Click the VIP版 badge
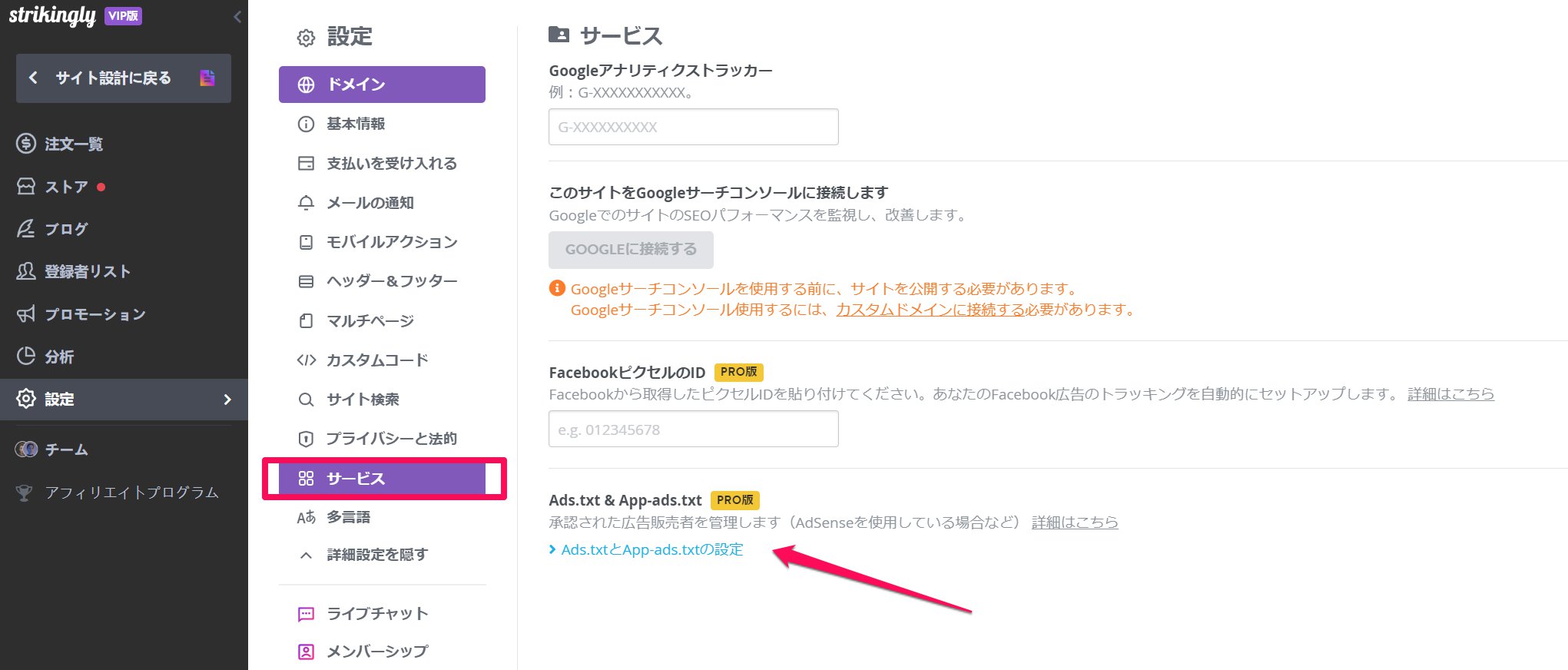The width and height of the screenshot is (1568, 670). coord(123,16)
